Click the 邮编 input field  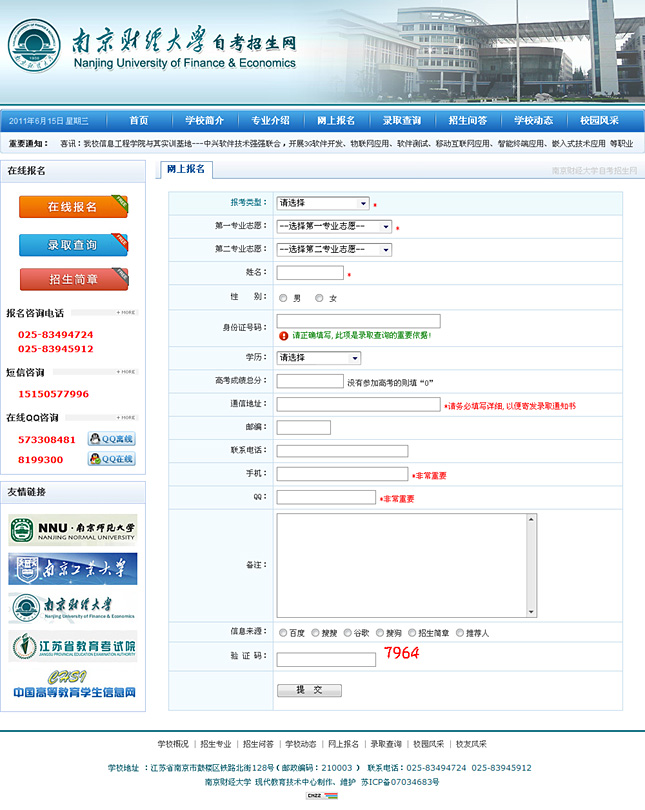pyautogui.click(x=304, y=427)
